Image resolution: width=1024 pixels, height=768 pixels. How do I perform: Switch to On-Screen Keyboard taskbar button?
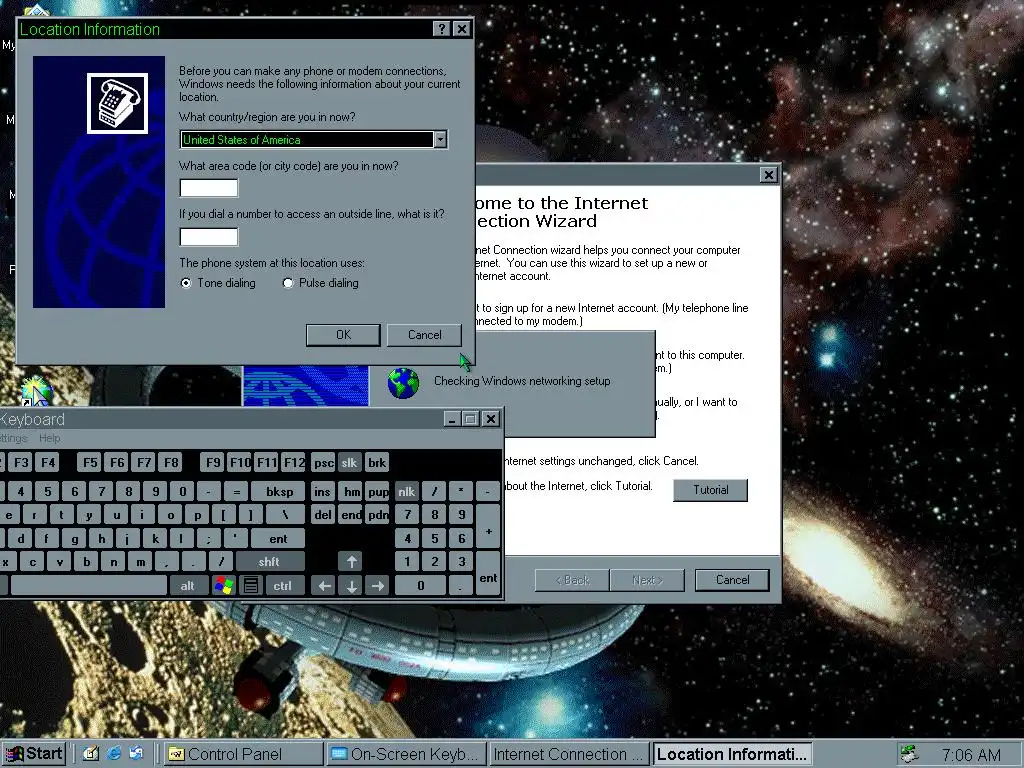coord(406,754)
